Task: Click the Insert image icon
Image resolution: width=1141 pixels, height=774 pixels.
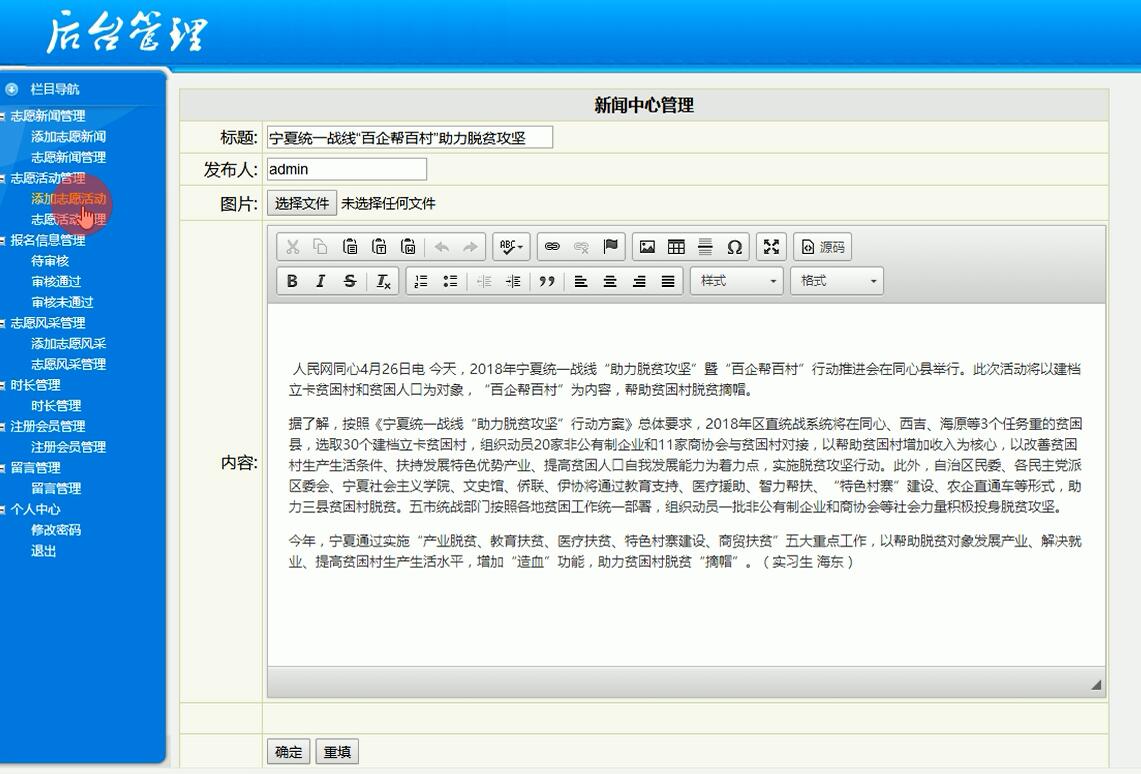Action: 647,247
